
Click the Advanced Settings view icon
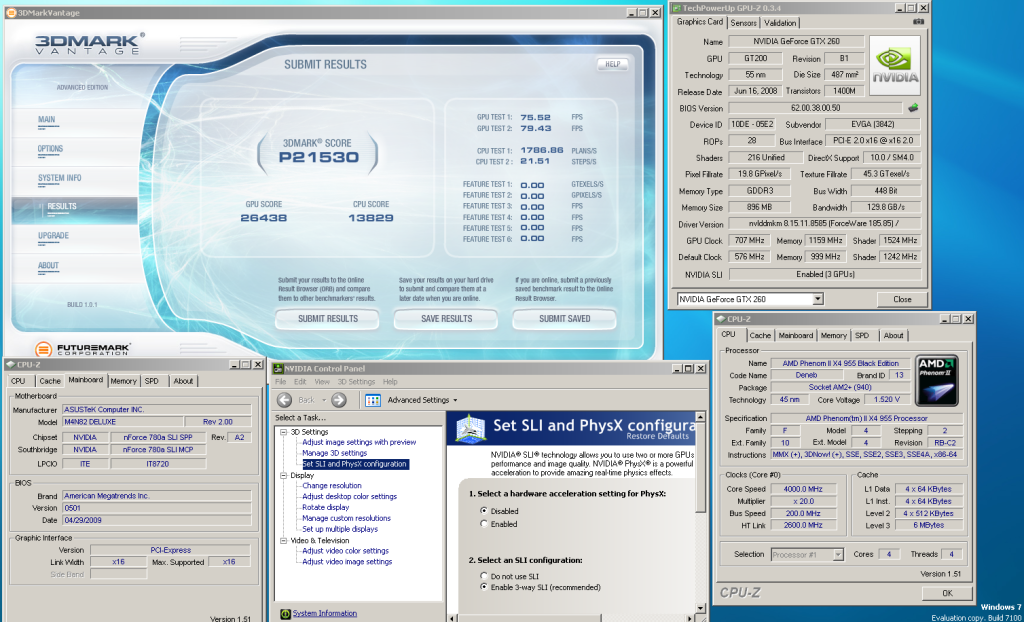pyautogui.click(x=372, y=400)
